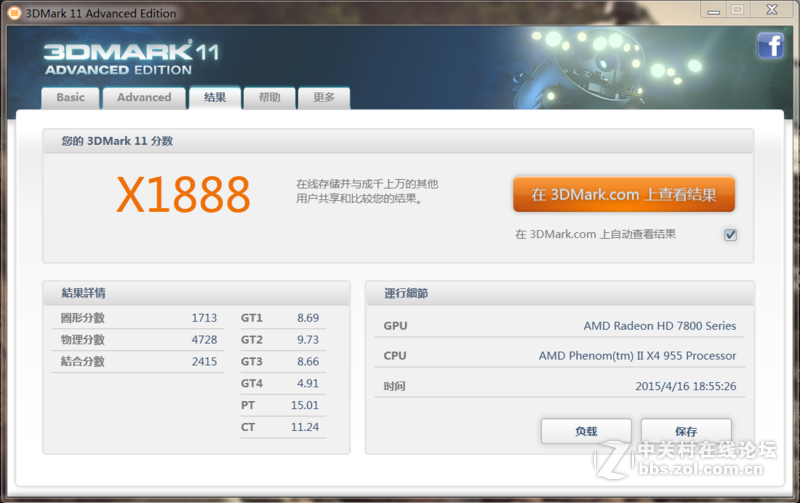The width and height of the screenshot is (800, 503).
Task: Click the GT2 value 9.73
Action: point(308,340)
